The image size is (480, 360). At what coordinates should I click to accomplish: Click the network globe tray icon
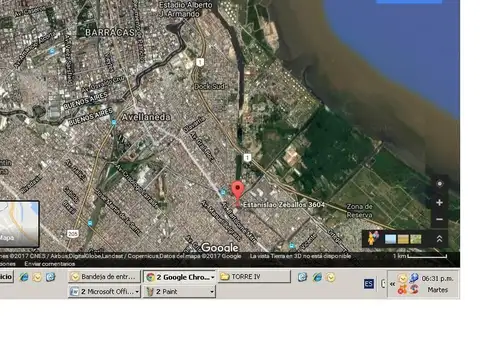pyautogui.click(x=414, y=278)
